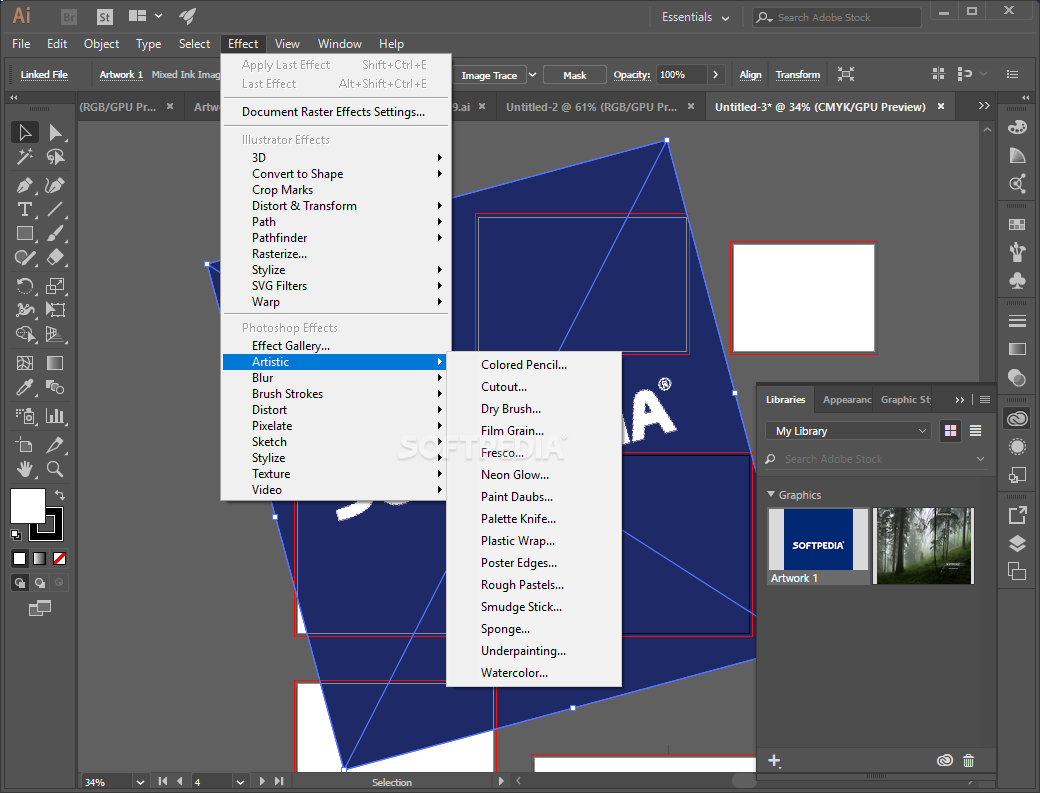Screen dimensions: 1040x793
Task: Open the Brush Strokes submenu
Action: pyautogui.click(x=334, y=394)
